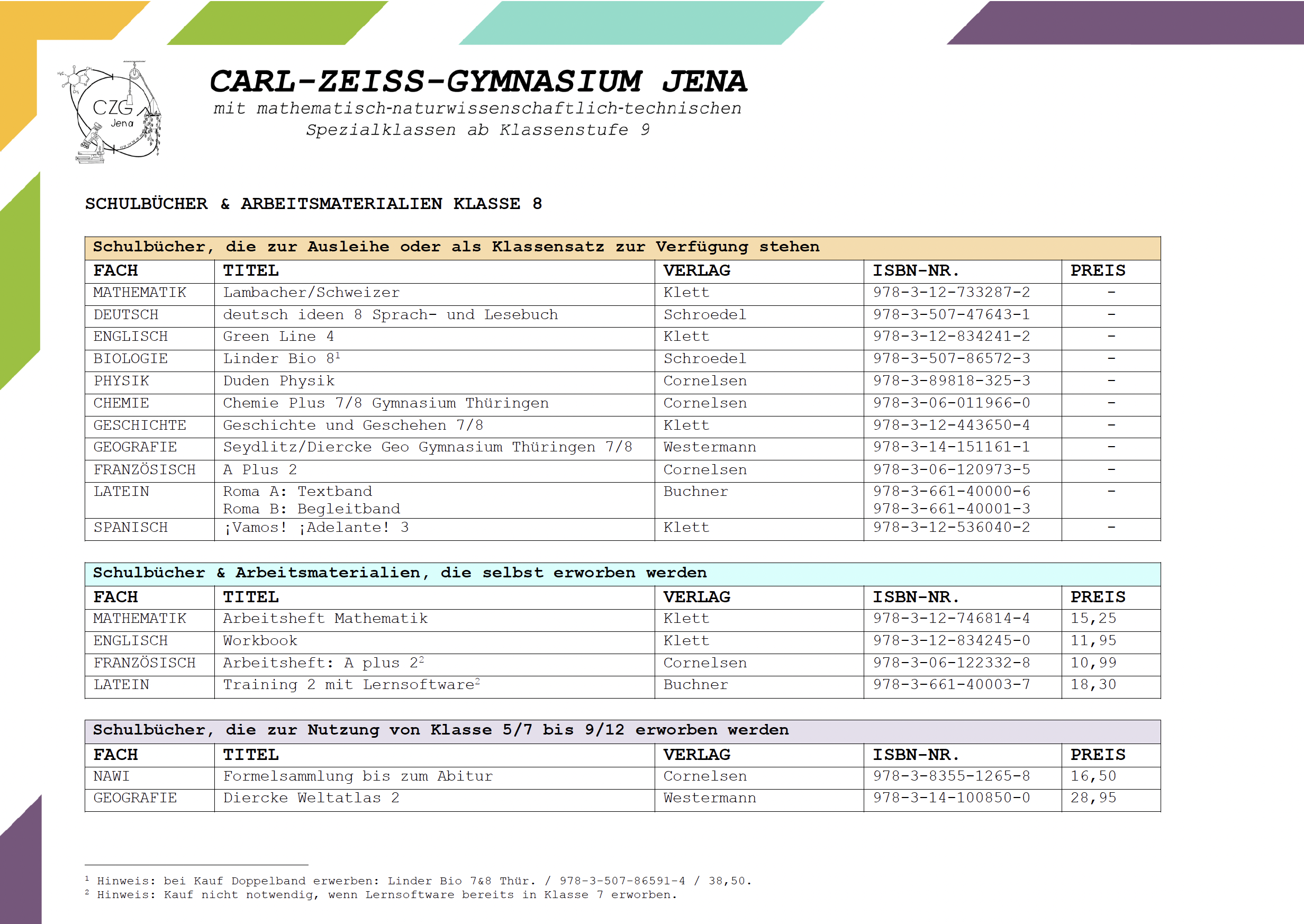Select ISBN 978-3-12-536040-2

click(x=951, y=528)
